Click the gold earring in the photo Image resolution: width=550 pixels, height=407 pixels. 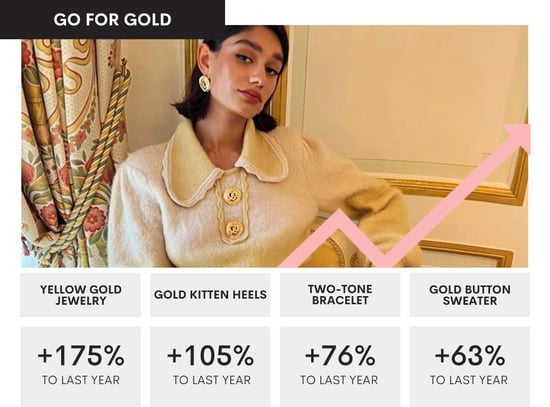click(204, 83)
